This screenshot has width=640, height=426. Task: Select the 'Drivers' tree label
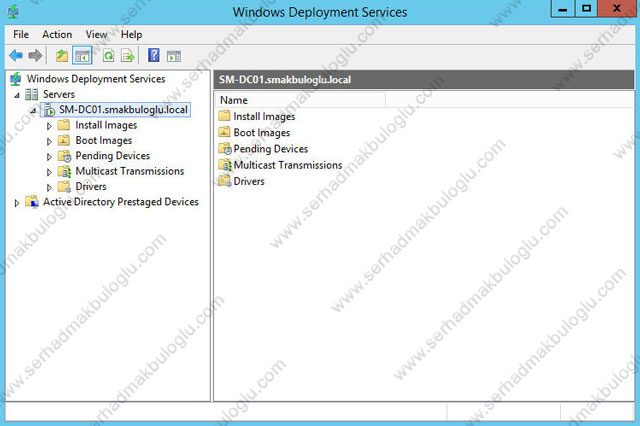point(91,187)
